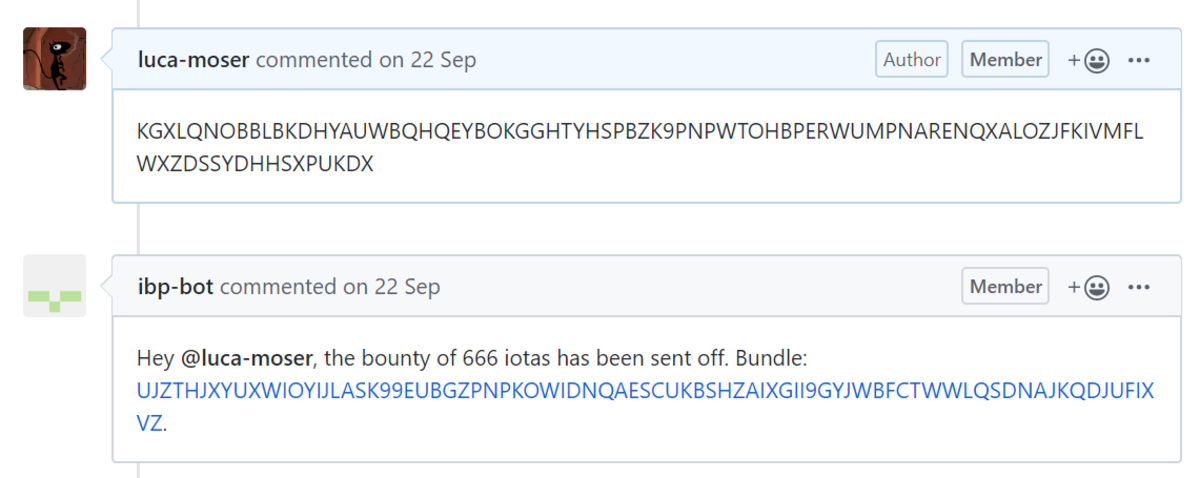Open luca-moser username in comment header
1200x478 pixels.
[x=194, y=60]
